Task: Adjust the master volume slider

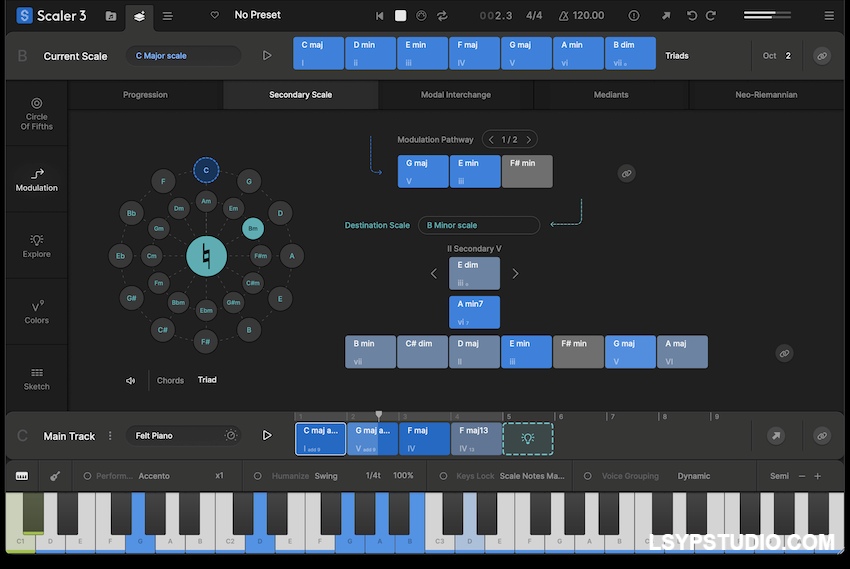Action: (767, 15)
